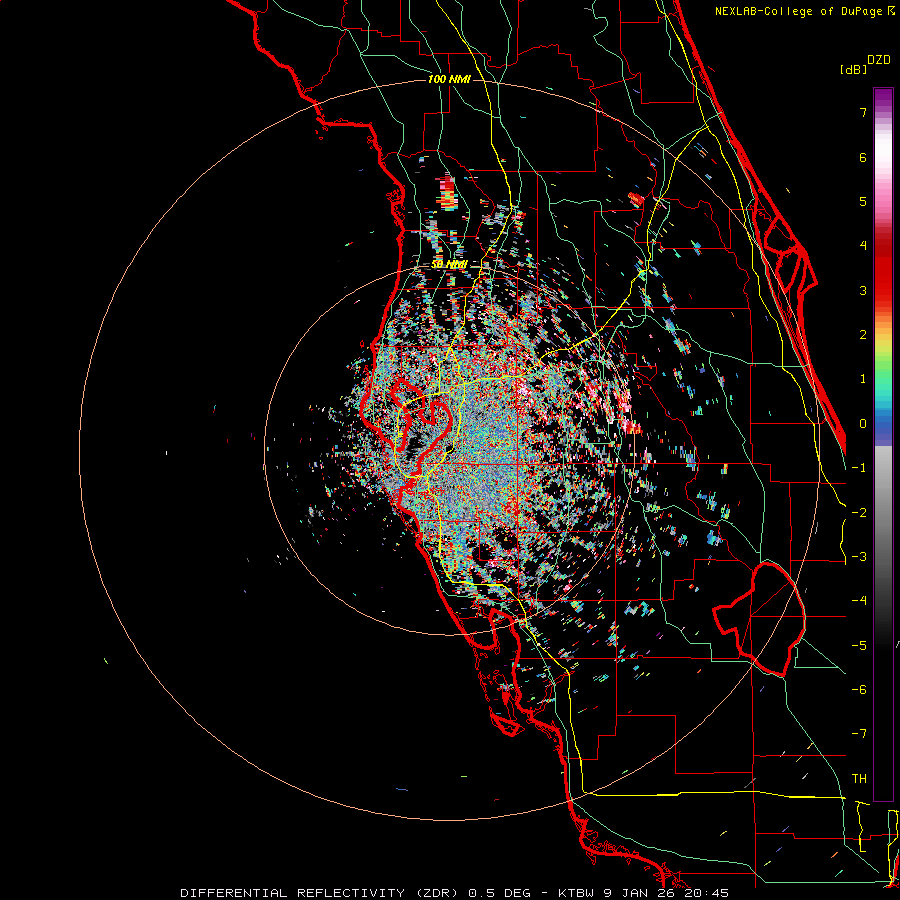The height and width of the screenshot is (900, 900).
Task: Click the -3 dB tick on the color scale
Action: click(859, 557)
